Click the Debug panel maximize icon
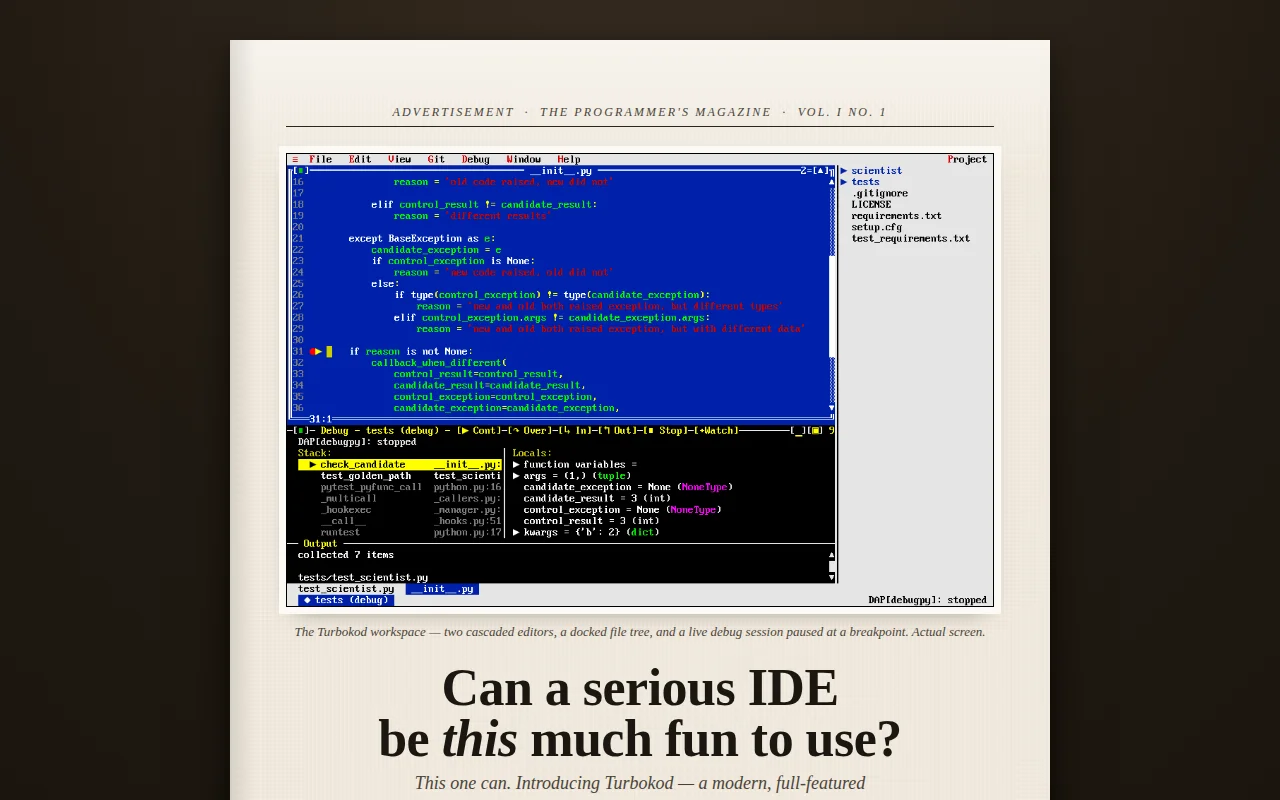1280x800 pixels. 816,430
